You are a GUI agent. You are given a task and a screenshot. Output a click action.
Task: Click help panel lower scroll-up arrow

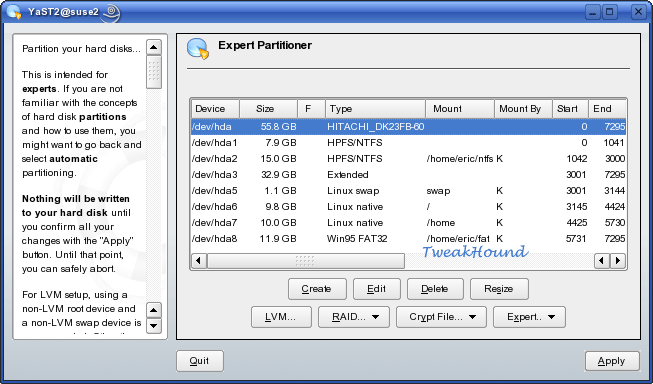[x=154, y=310]
